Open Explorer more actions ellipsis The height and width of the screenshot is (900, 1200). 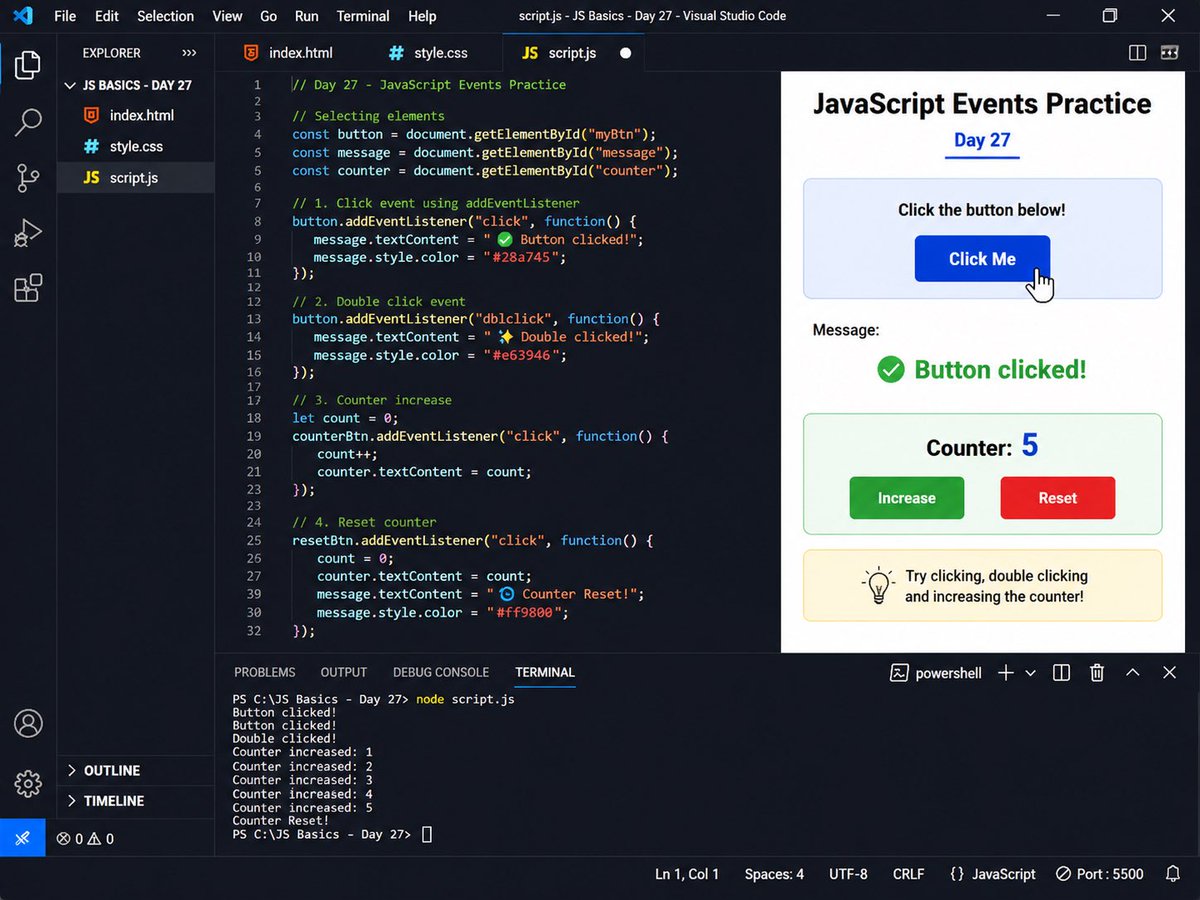tap(189, 53)
